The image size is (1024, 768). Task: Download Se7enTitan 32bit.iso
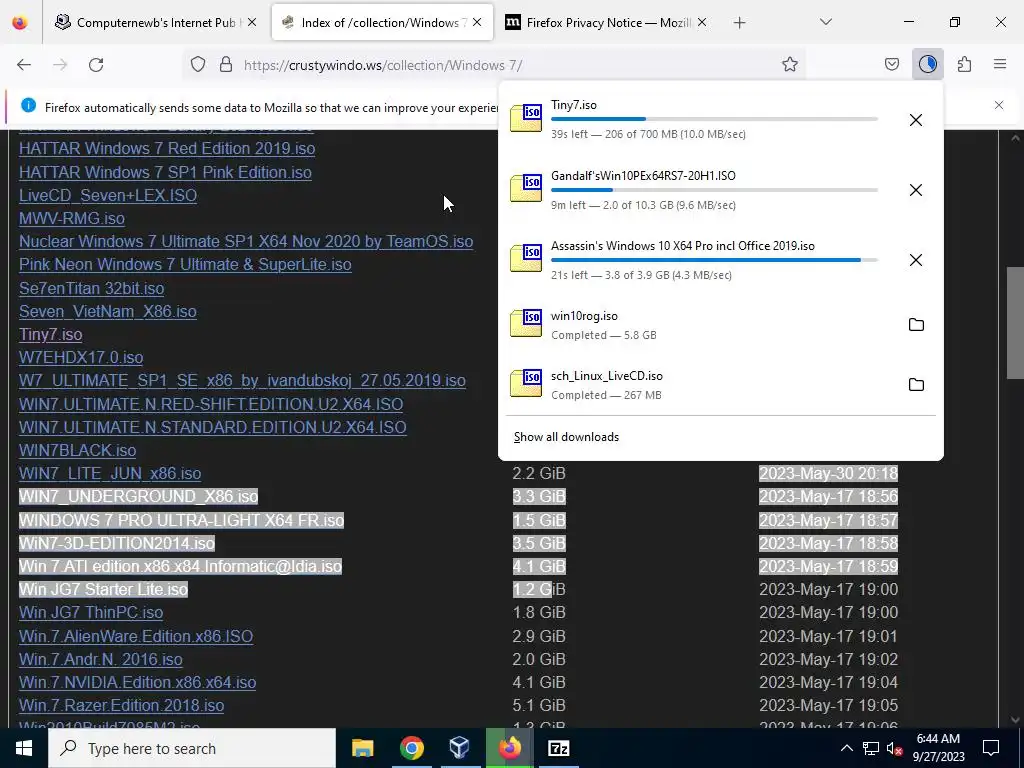[91, 288]
